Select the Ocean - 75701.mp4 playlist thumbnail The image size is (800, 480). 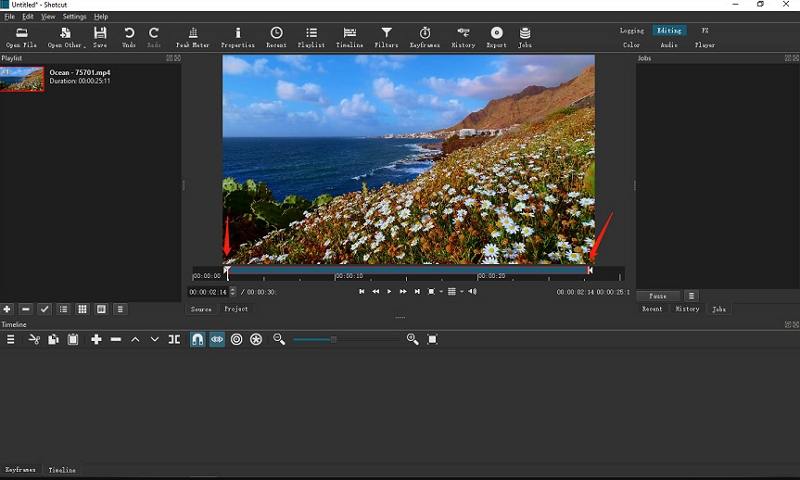point(22,79)
